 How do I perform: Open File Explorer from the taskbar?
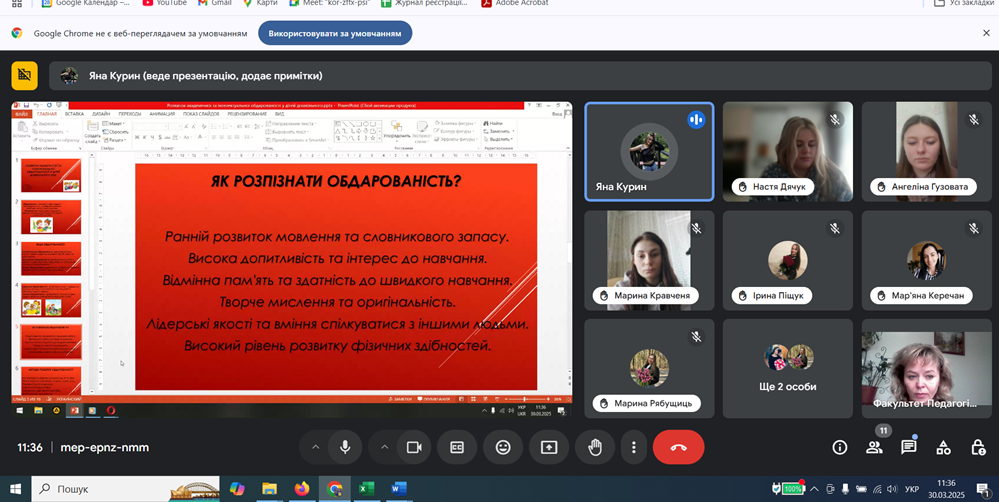pyautogui.click(x=270, y=489)
